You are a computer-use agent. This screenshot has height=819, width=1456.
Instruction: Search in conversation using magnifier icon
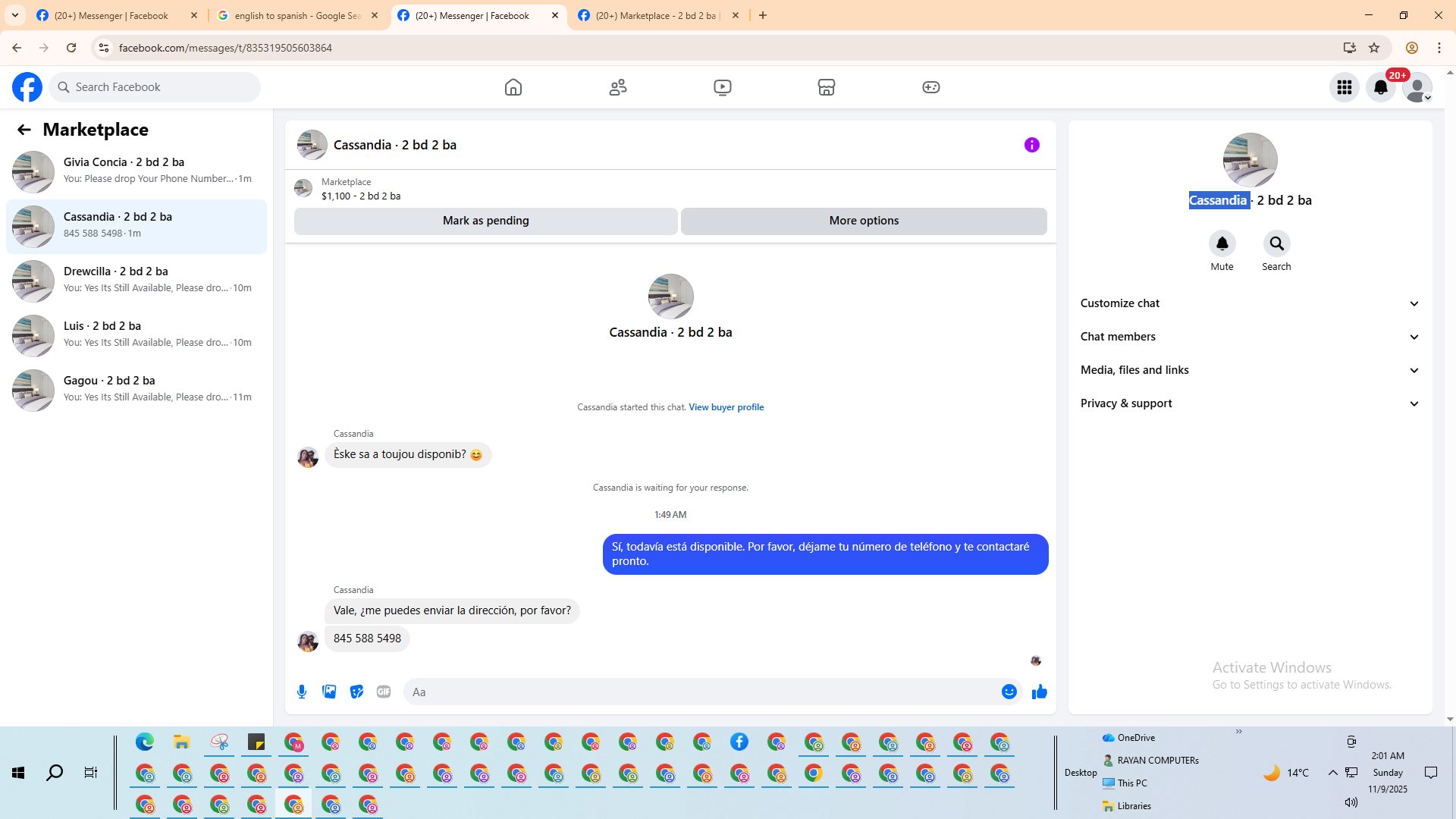[x=1276, y=243]
